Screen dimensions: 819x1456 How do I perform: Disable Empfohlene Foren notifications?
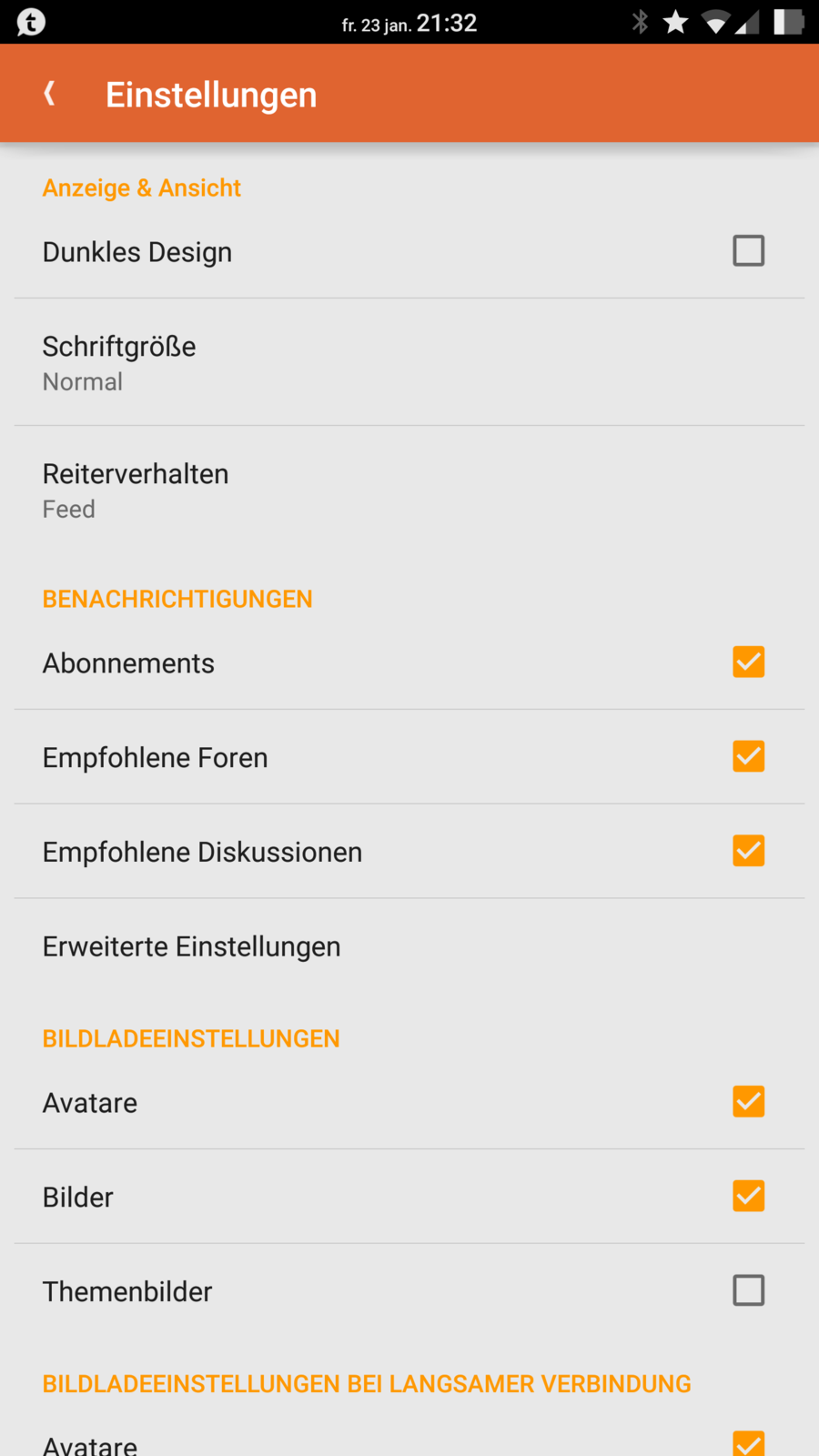[748, 756]
